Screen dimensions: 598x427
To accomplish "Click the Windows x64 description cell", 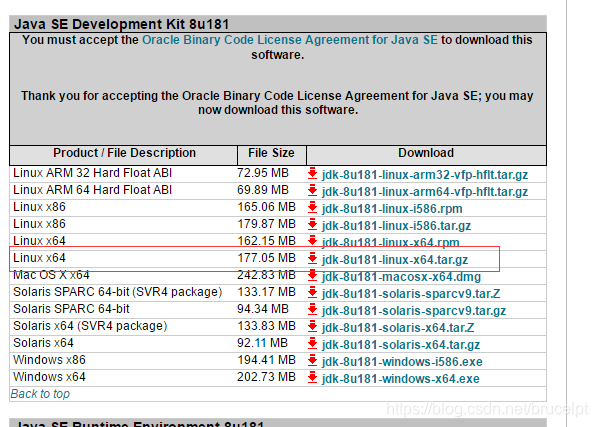I will click(x=49, y=377).
